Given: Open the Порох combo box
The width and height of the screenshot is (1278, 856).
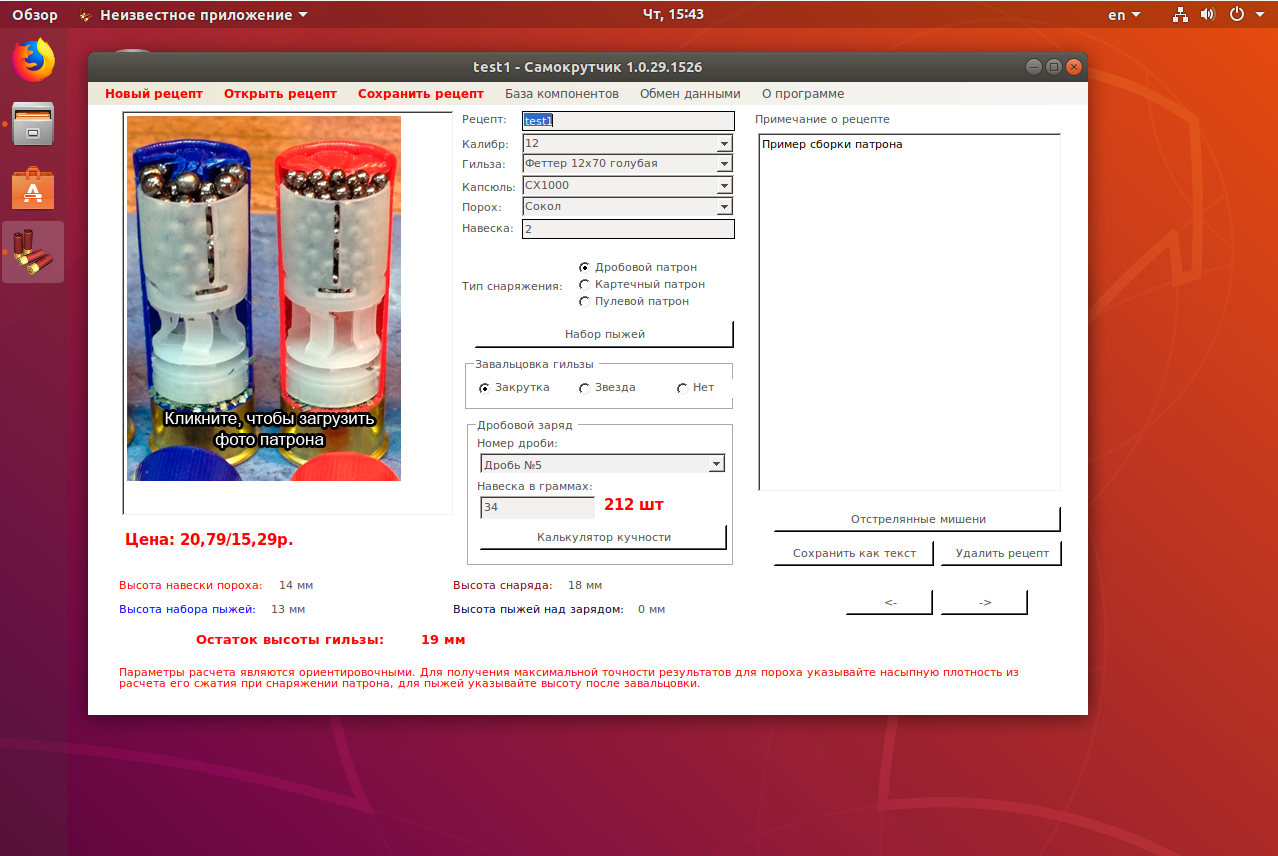Looking at the screenshot, I should coord(724,207).
